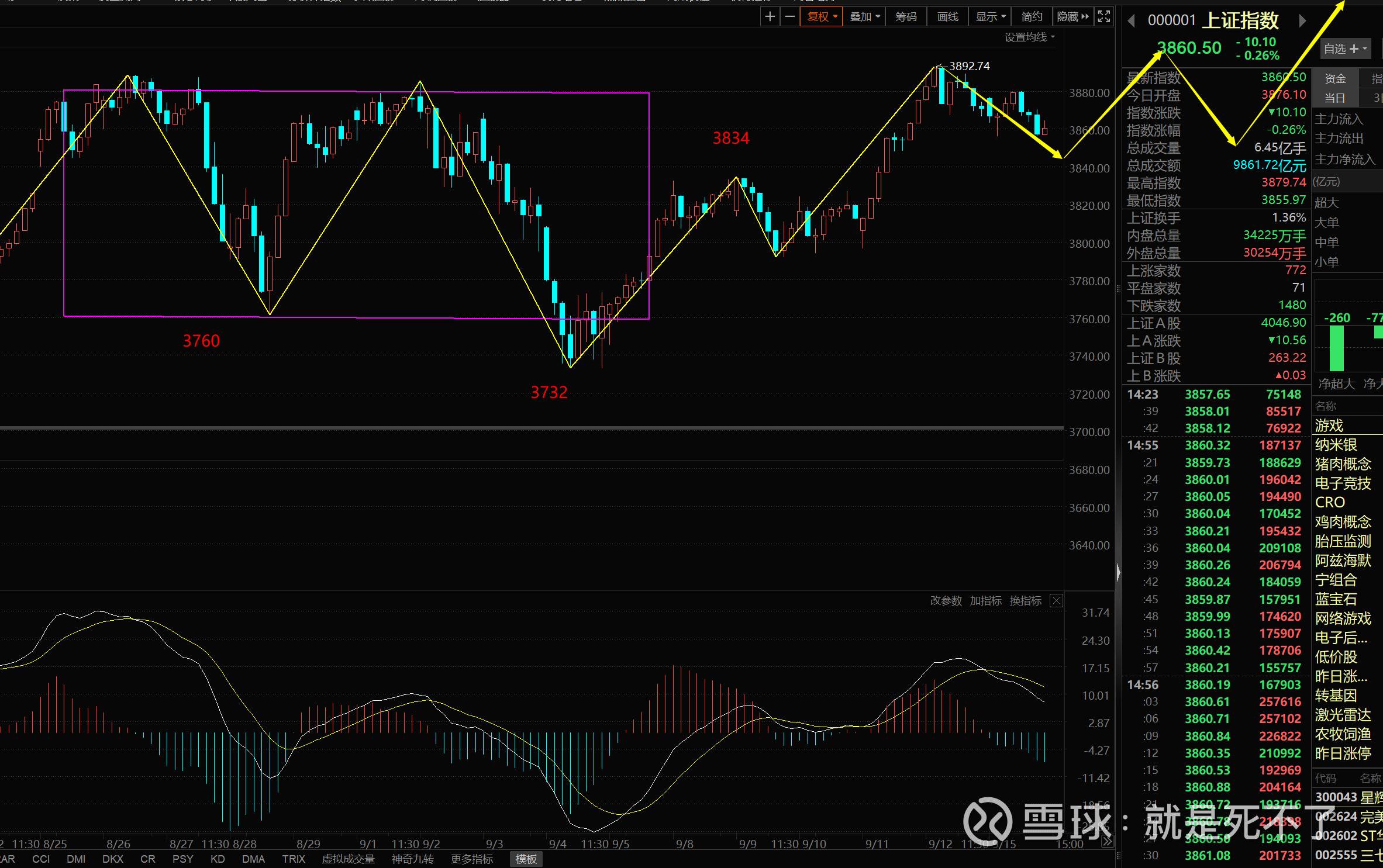Select the TRIX indicator tab

tap(294, 859)
